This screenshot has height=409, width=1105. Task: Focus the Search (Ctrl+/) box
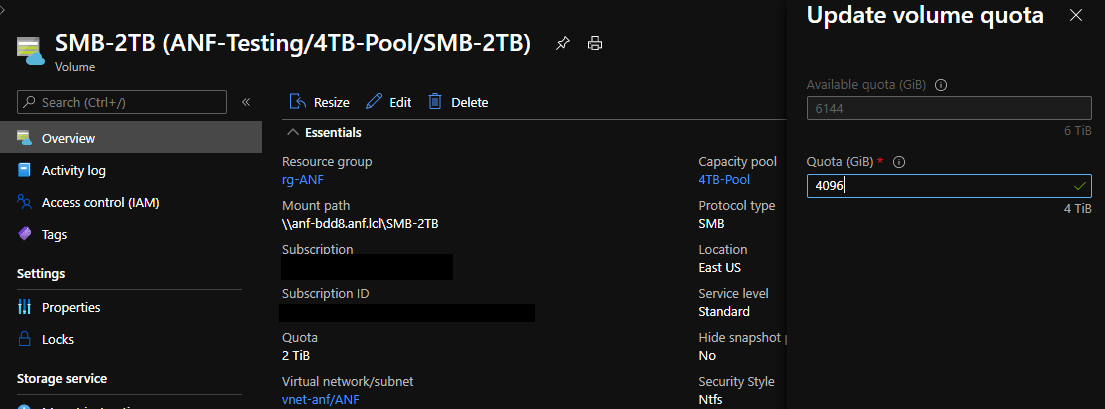[x=122, y=102]
